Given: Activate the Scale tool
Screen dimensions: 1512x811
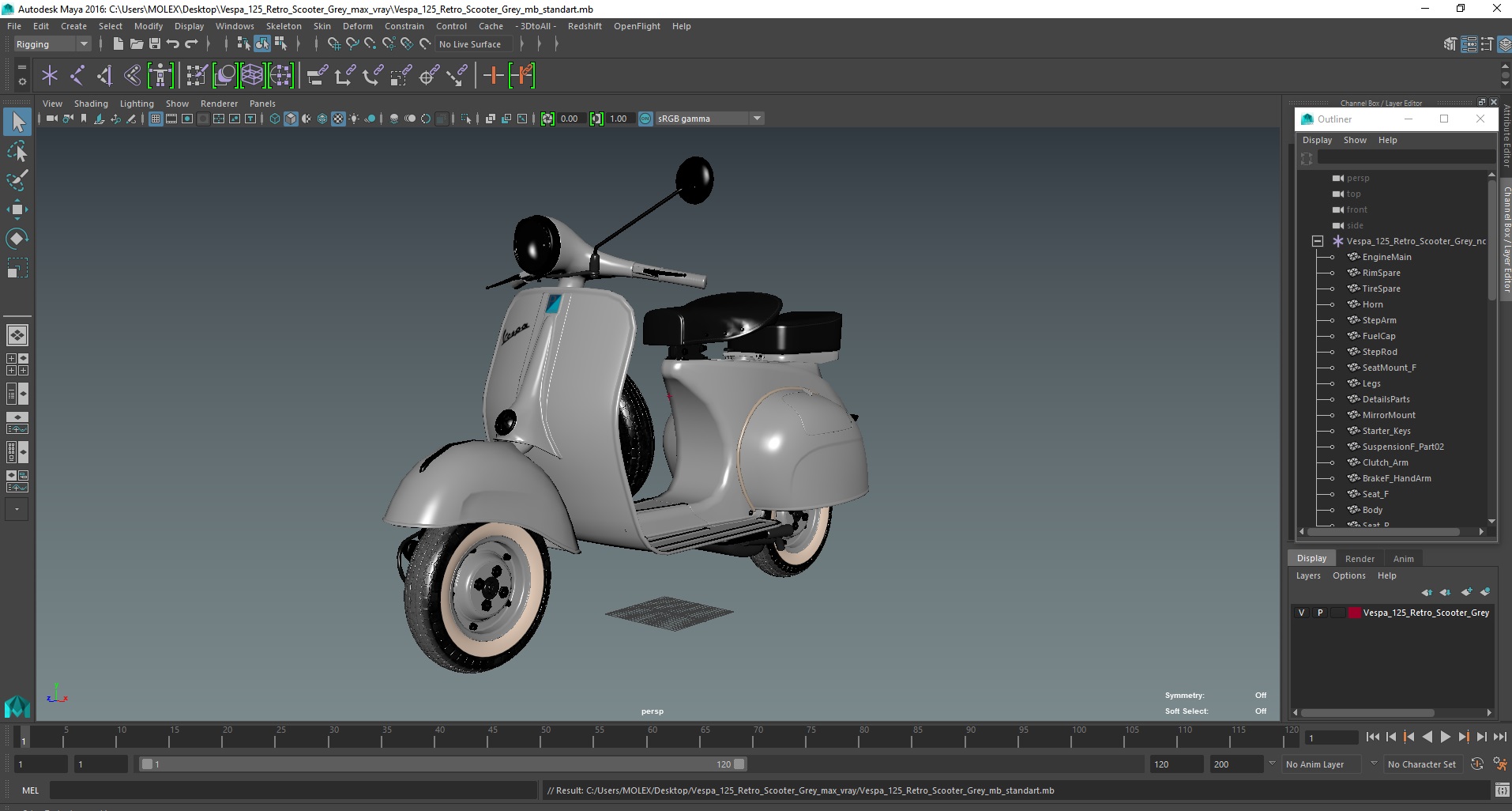Looking at the screenshot, I should 17,269.
